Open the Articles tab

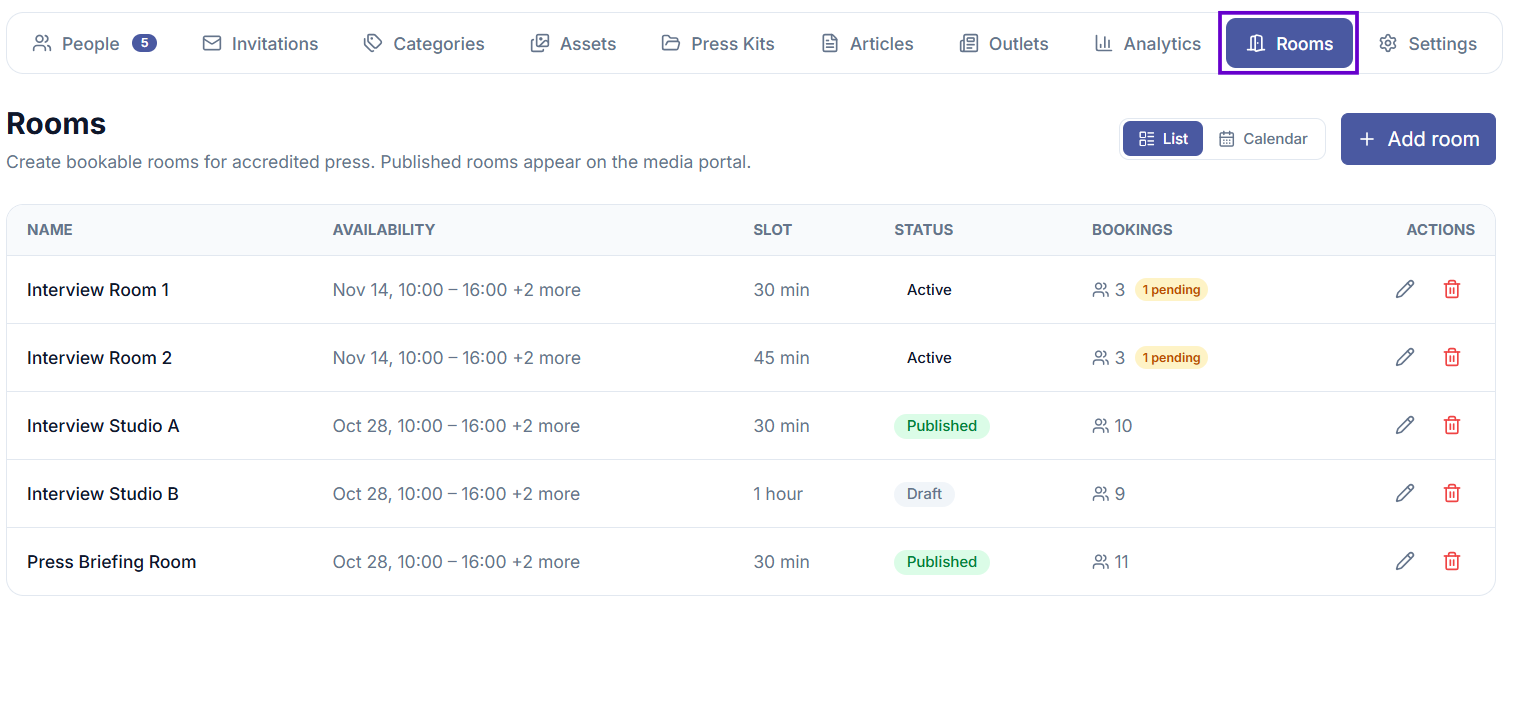click(867, 43)
